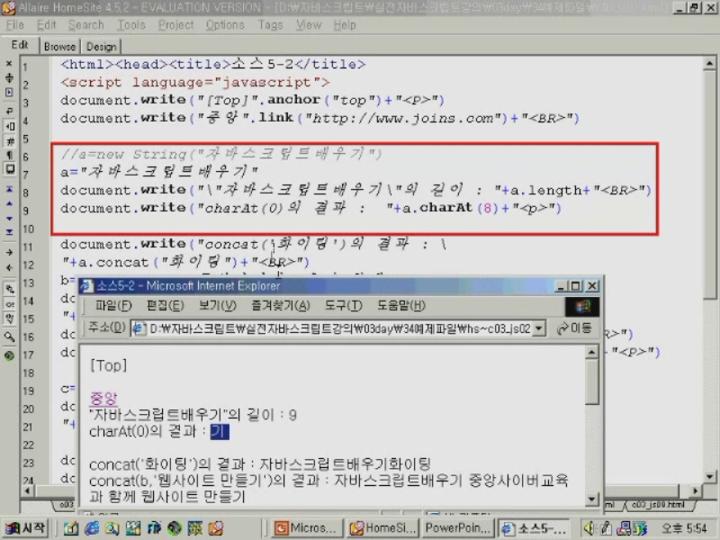
Task: Click the editor vertical scrollbar up arrow
Action: tap(709, 63)
